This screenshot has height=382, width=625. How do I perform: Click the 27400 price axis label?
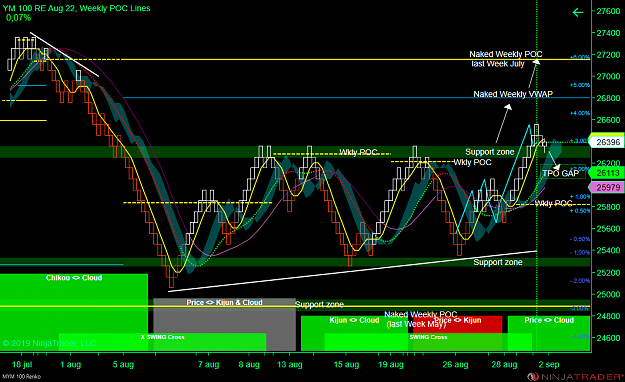pyautogui.click(x=608, y=33)
